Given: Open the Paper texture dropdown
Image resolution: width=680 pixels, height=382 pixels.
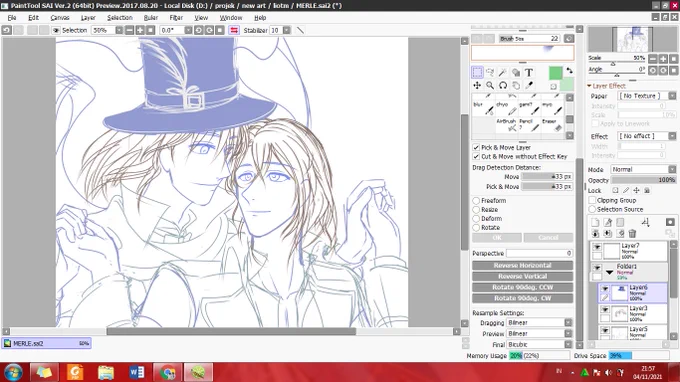Looking at the screenshot, I should coord(672,96).
